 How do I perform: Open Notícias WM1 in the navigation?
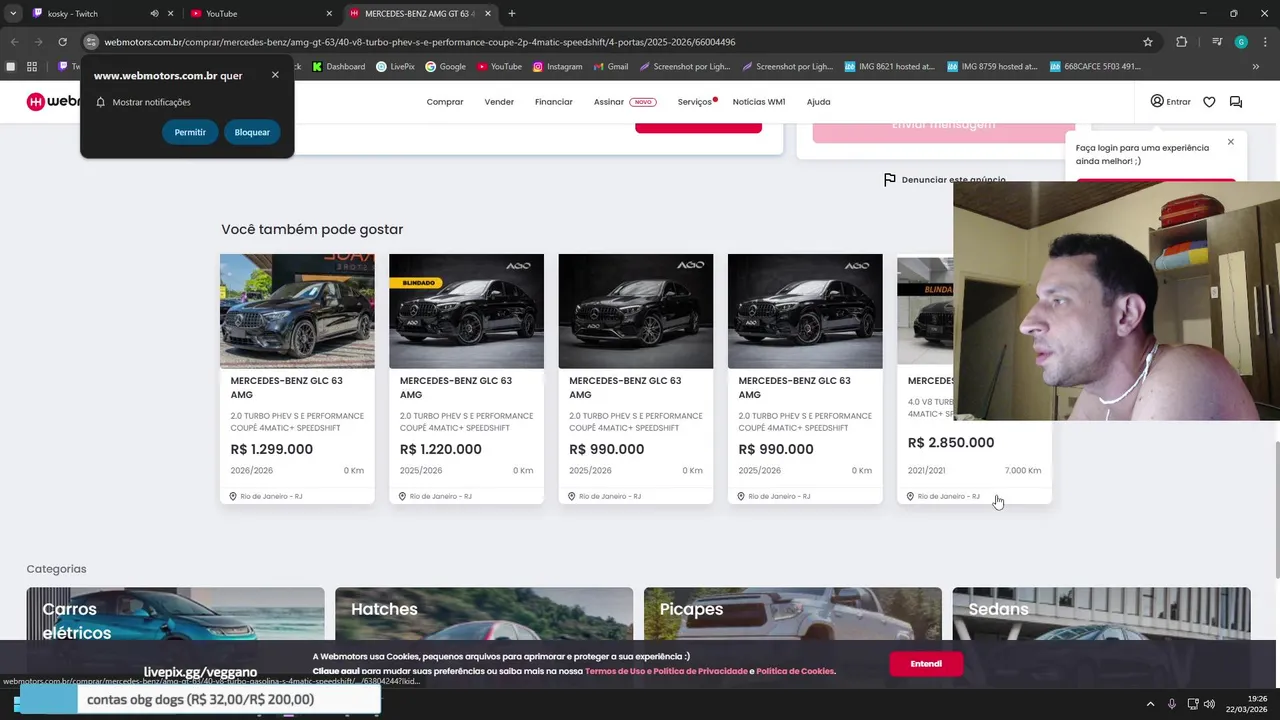[x=759, y=102]
